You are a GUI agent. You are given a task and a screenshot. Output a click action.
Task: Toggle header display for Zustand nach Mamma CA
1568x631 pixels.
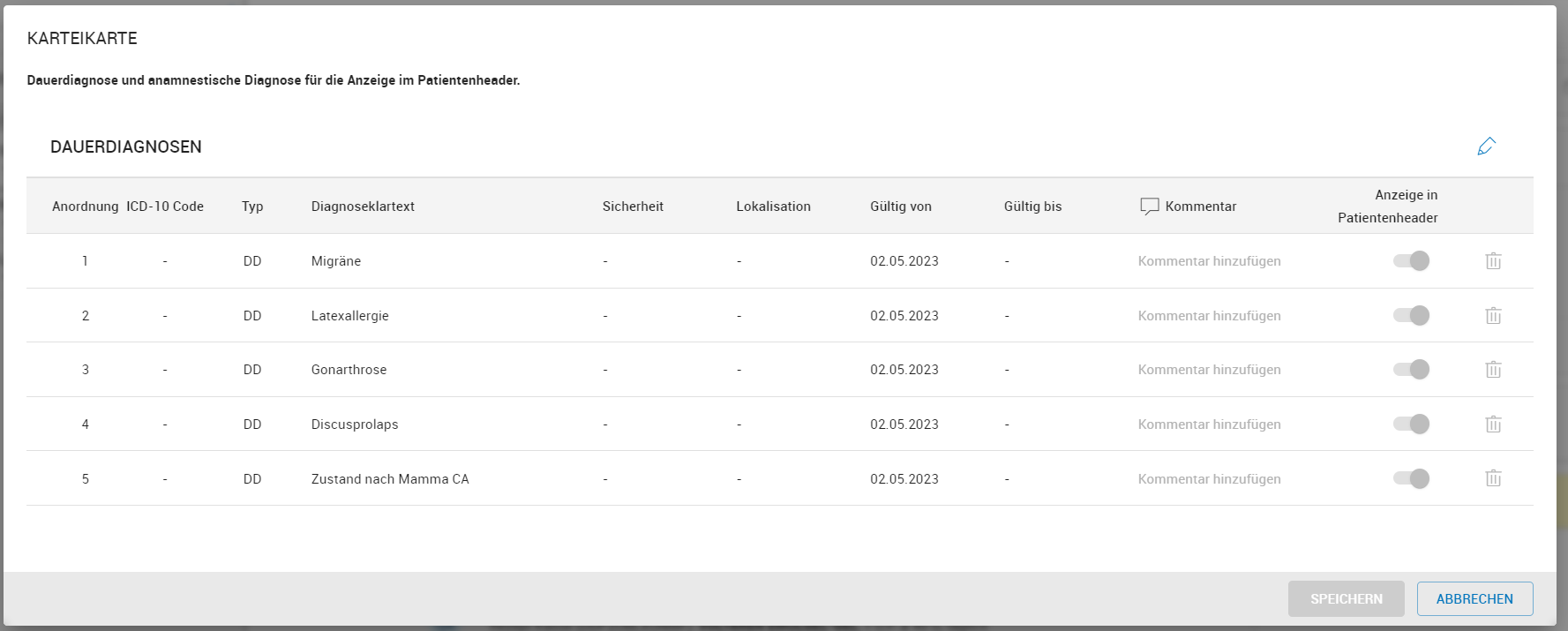[x=1411, y=478]
